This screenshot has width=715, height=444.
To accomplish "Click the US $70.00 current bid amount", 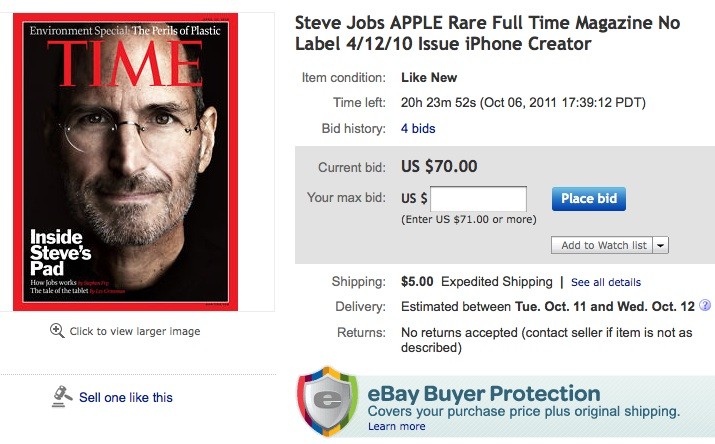I will (439, 166).
